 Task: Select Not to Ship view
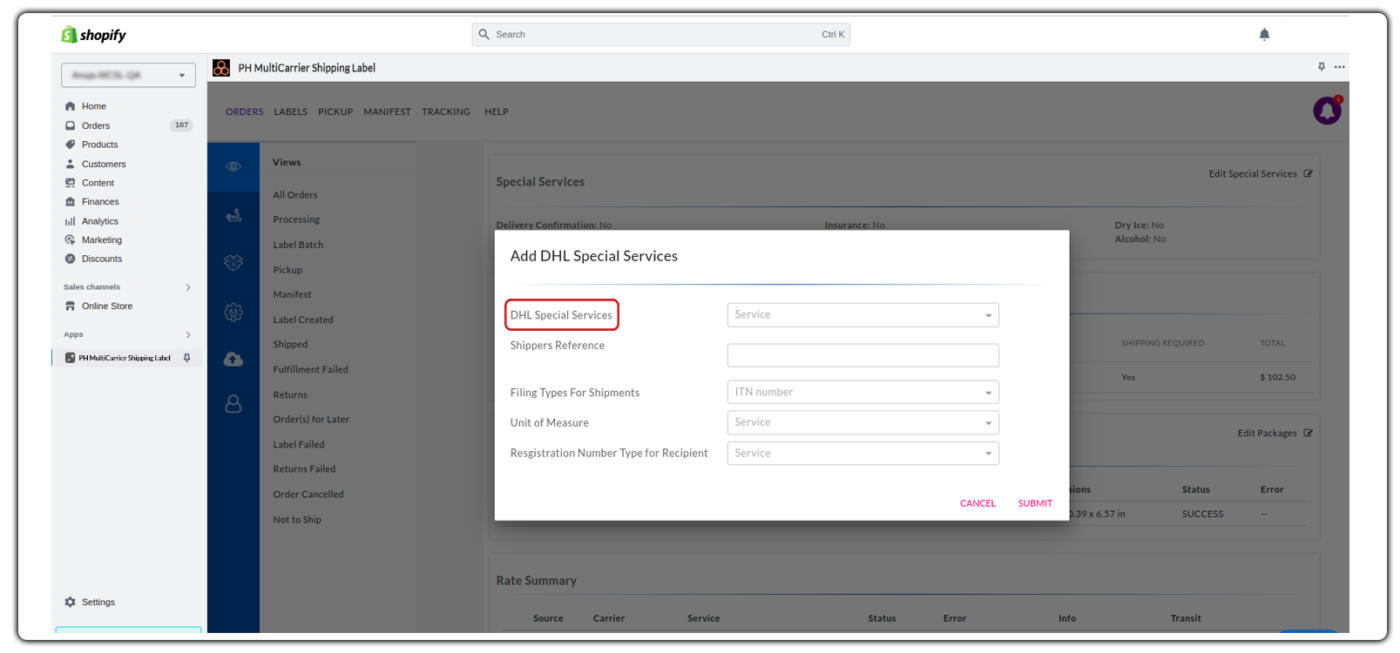[x=297, y=520]
